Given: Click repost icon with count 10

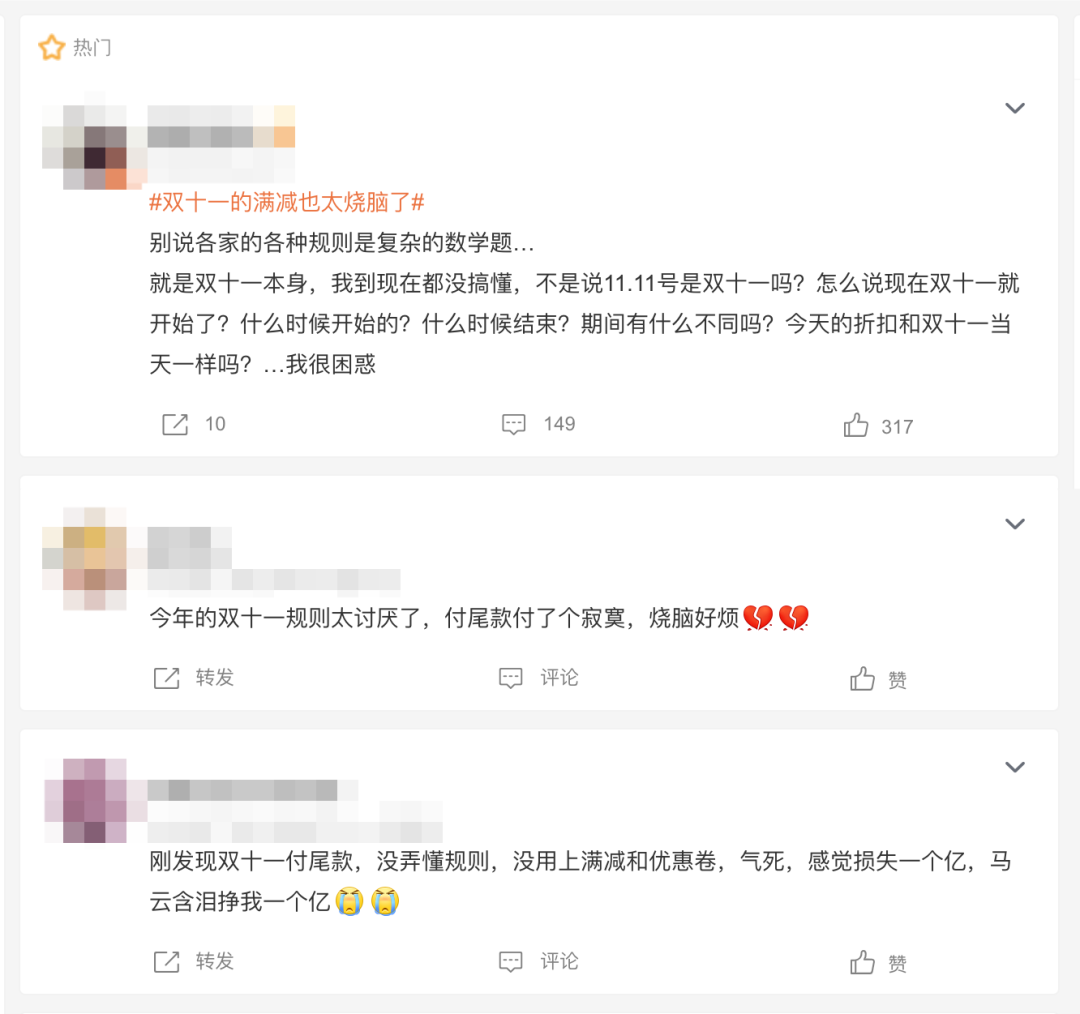Looking at the screenshot, I should click(x=175, y=424).
